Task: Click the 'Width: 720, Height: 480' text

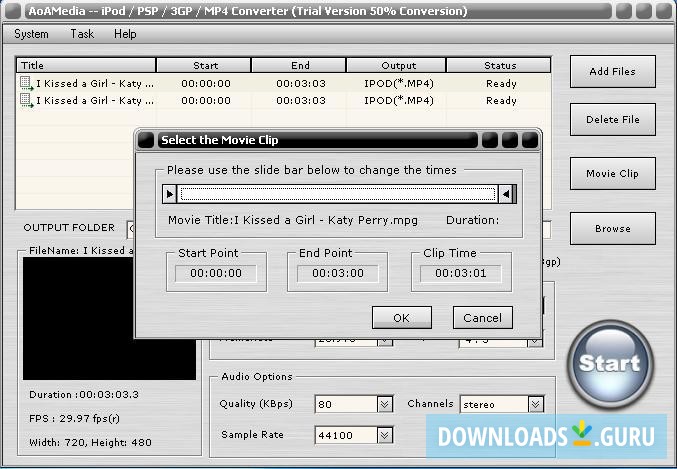Action: coord(90,442)
